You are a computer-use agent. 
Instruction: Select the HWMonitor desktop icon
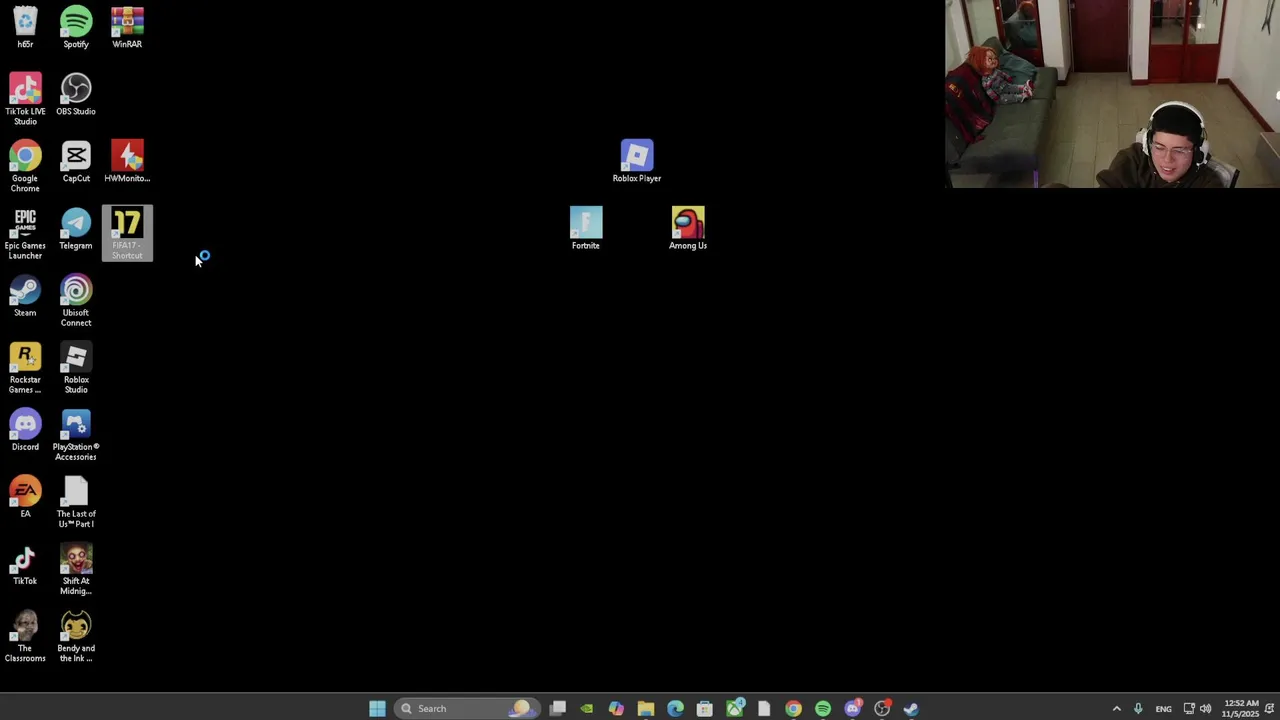click(x=127, y=162)
